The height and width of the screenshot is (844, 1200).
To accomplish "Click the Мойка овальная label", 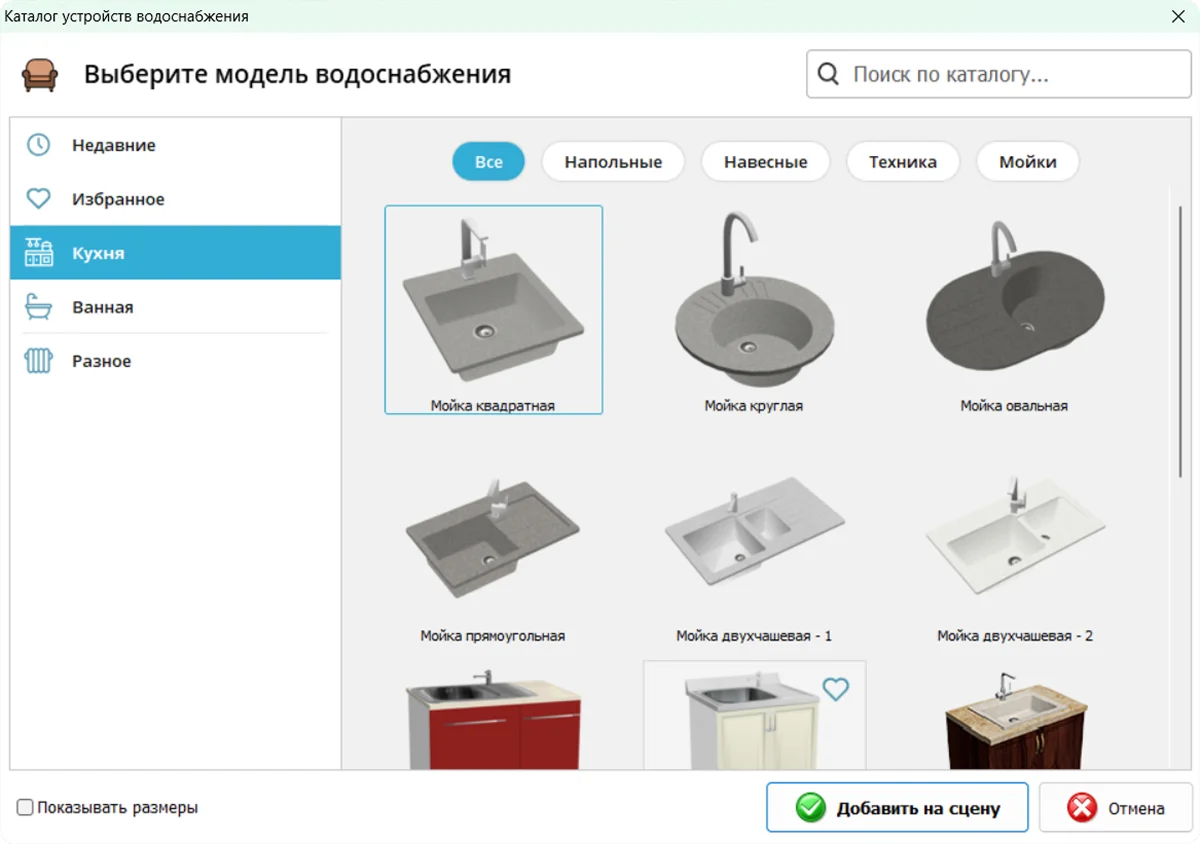I will (1014, 406).
